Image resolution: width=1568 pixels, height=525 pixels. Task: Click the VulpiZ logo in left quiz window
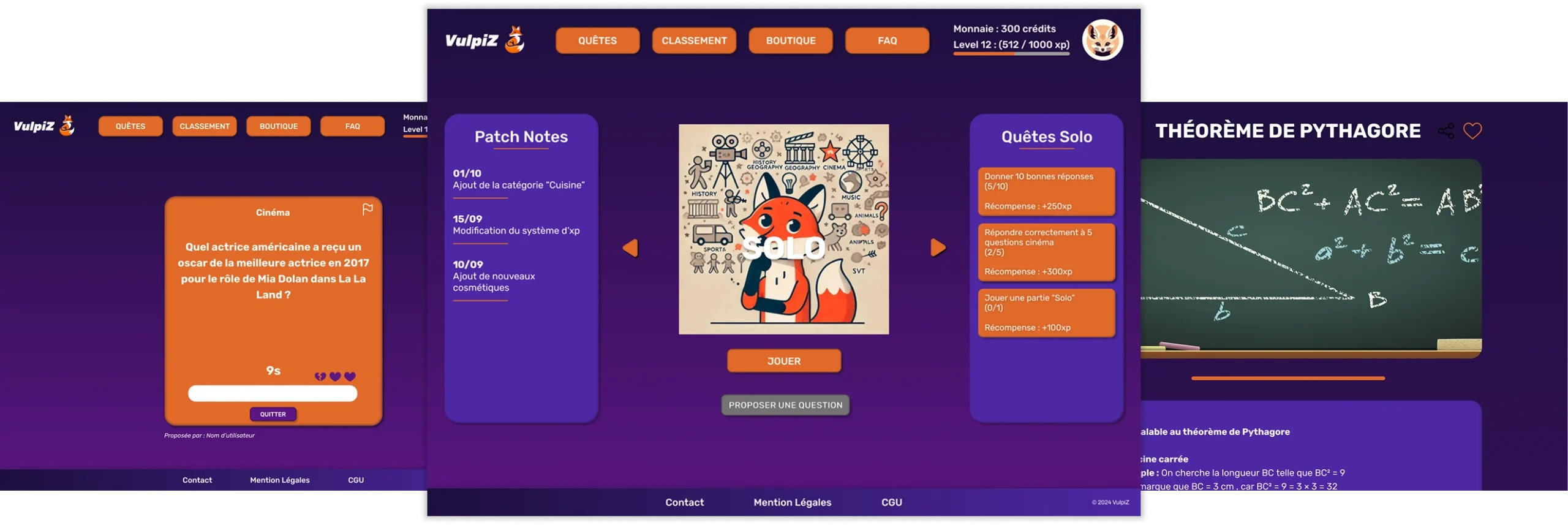[44, 126]
